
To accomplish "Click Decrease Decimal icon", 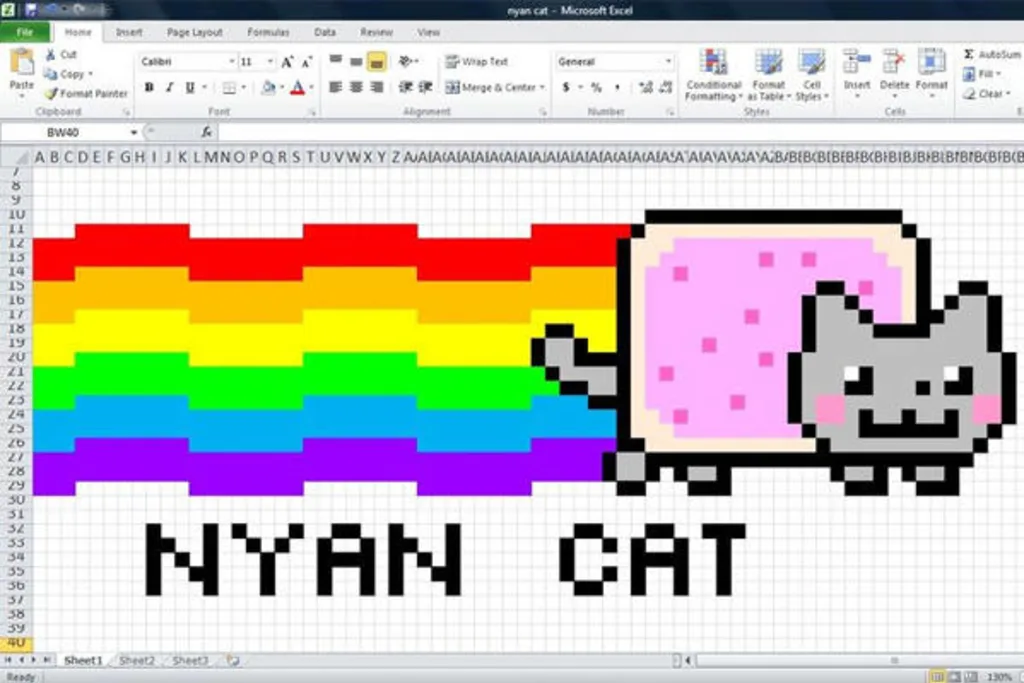I will point(666,87).
